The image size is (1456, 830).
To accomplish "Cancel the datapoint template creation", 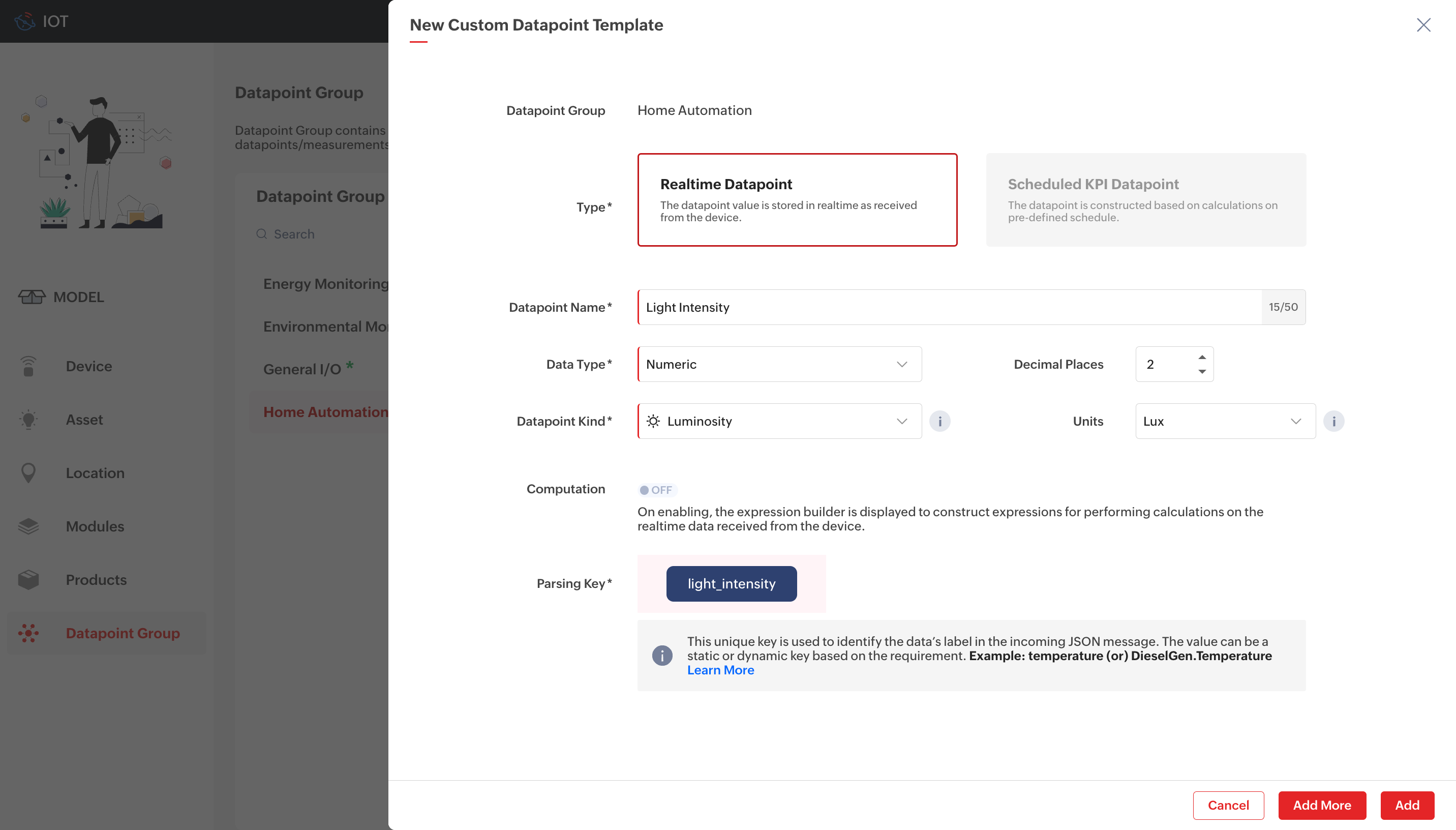I will pos(1228,806).
